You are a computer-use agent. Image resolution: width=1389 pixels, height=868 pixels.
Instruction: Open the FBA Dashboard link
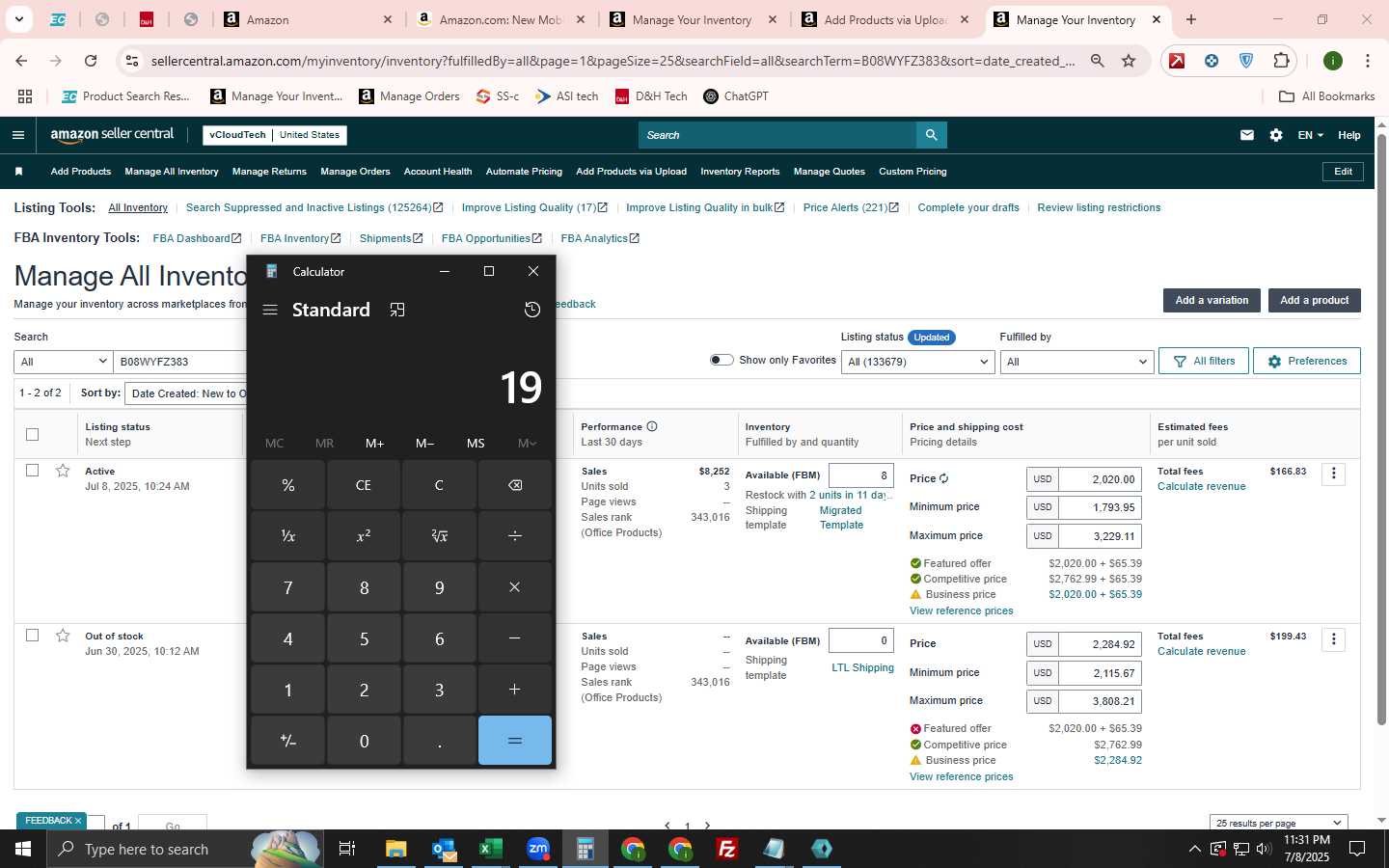tap(197, 238)
